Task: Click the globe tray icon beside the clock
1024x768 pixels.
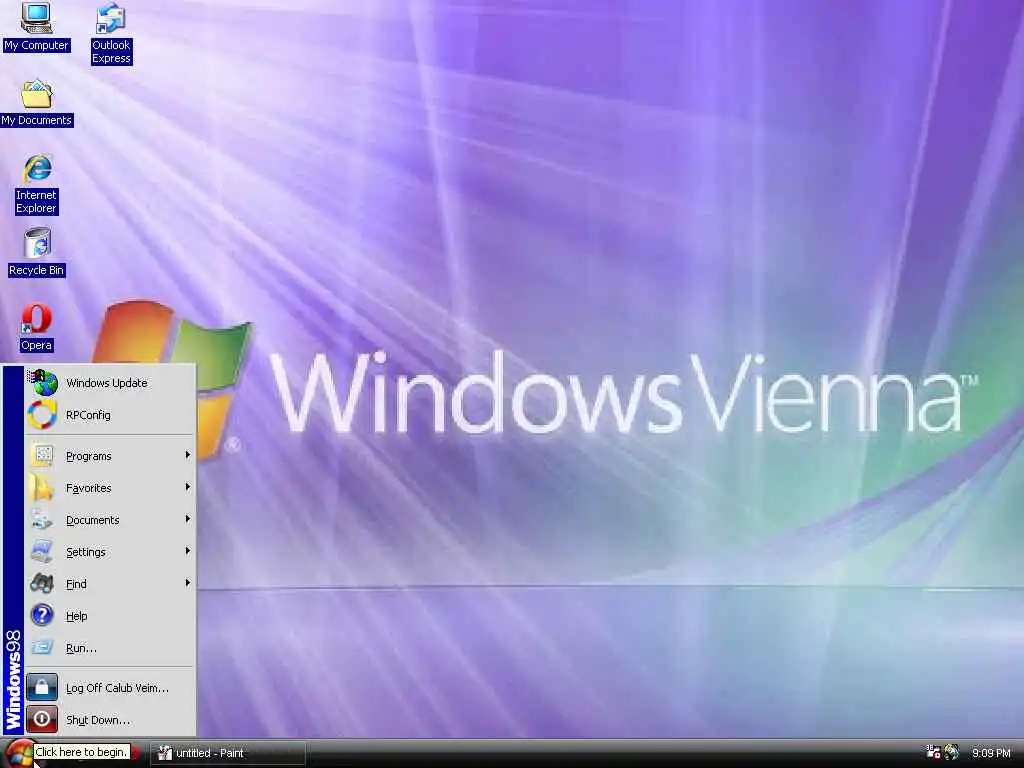Action: tap(952, 752)
